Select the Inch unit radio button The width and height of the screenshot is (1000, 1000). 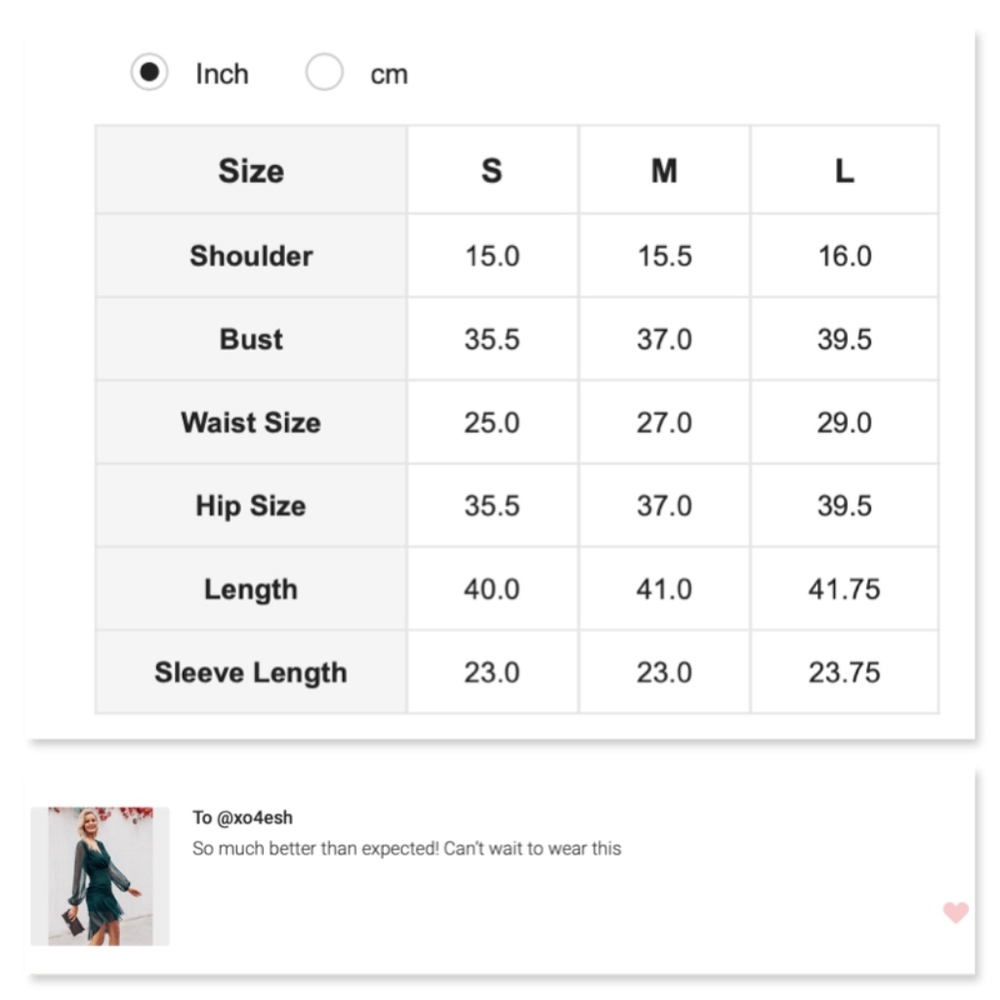point(150,73)
